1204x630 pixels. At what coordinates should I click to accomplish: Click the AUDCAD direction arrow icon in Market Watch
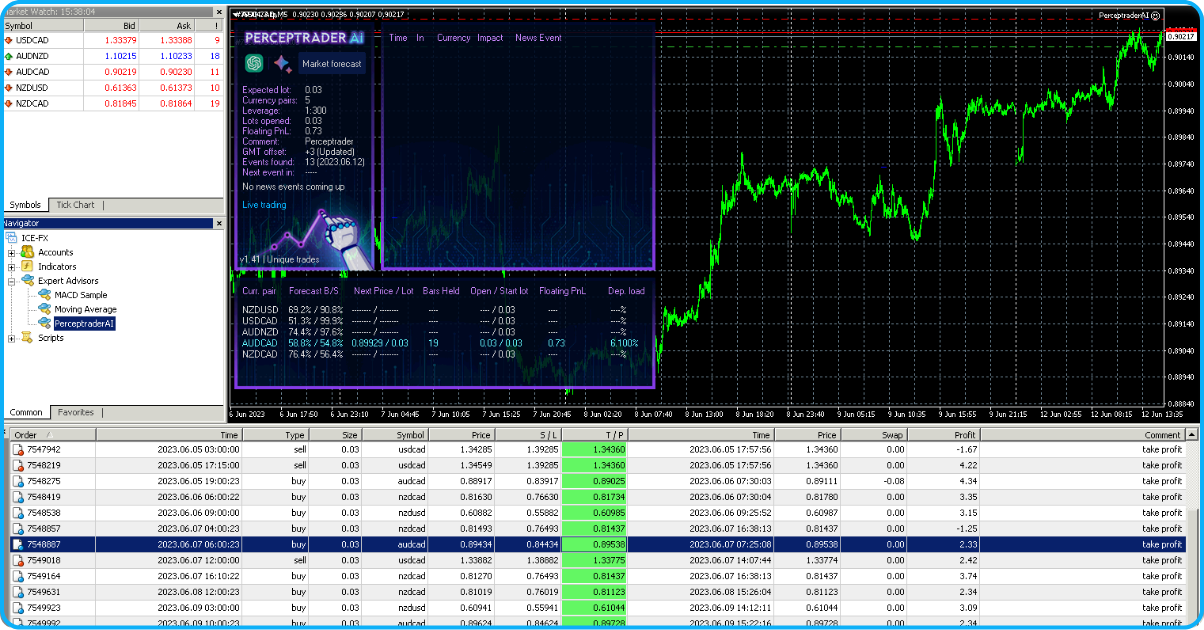pyautogui.click(x=9, y=72)
